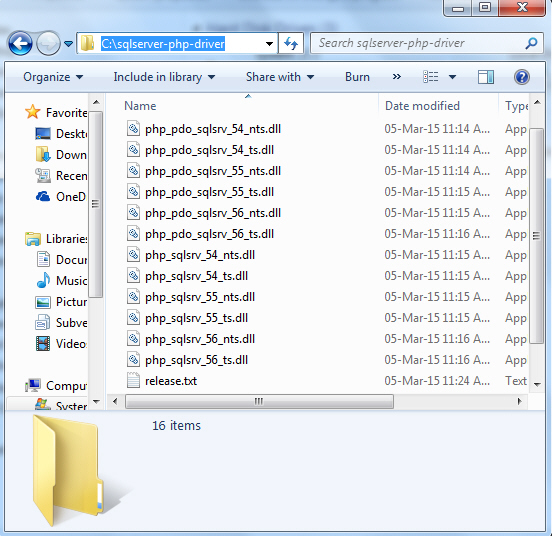Image resolution: width=552 pixels, height=536 pixels.
Task: Click the search sqlserver-php-driver box
Action: 426,43
